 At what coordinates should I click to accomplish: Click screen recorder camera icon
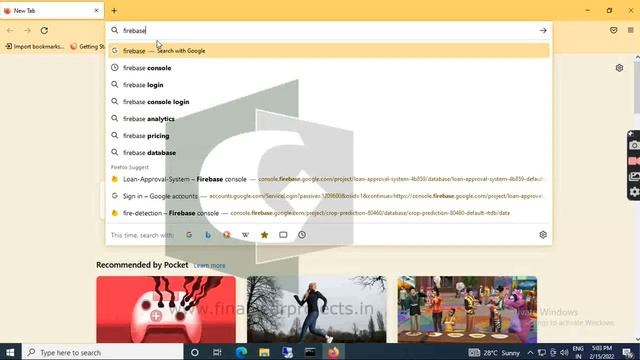(x=634, y=145)
